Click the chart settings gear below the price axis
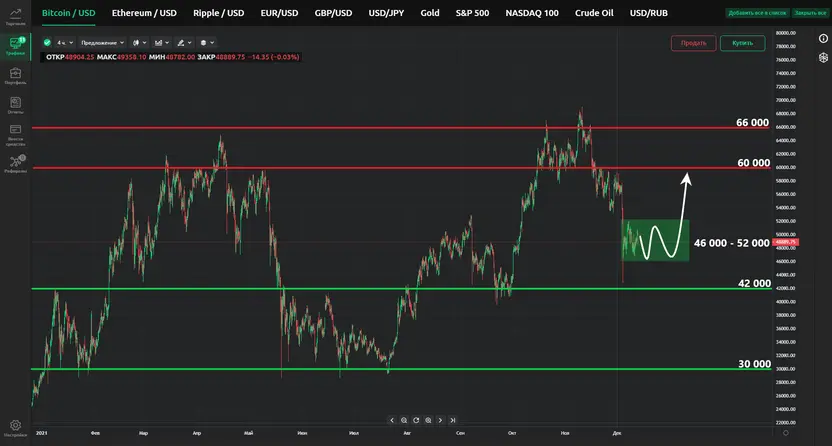The width and height of the screenshot is (832, 446). coord(787,433)
